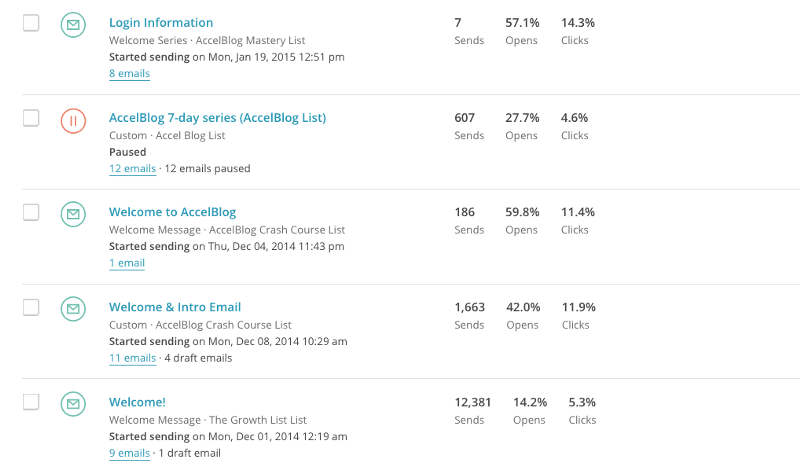This screenshot has width=800, height=464.
Task: Click the envelope icon for Login Information
Action: 73,25
